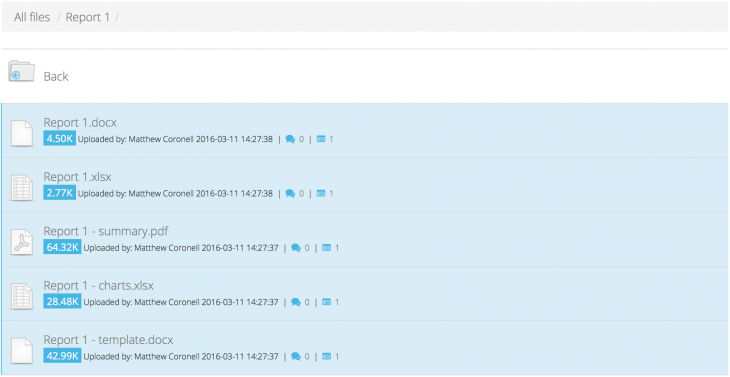This screenshot has height=377, width=730.
Task: Open comments icon for template.docx
Action: coord(296,357)
